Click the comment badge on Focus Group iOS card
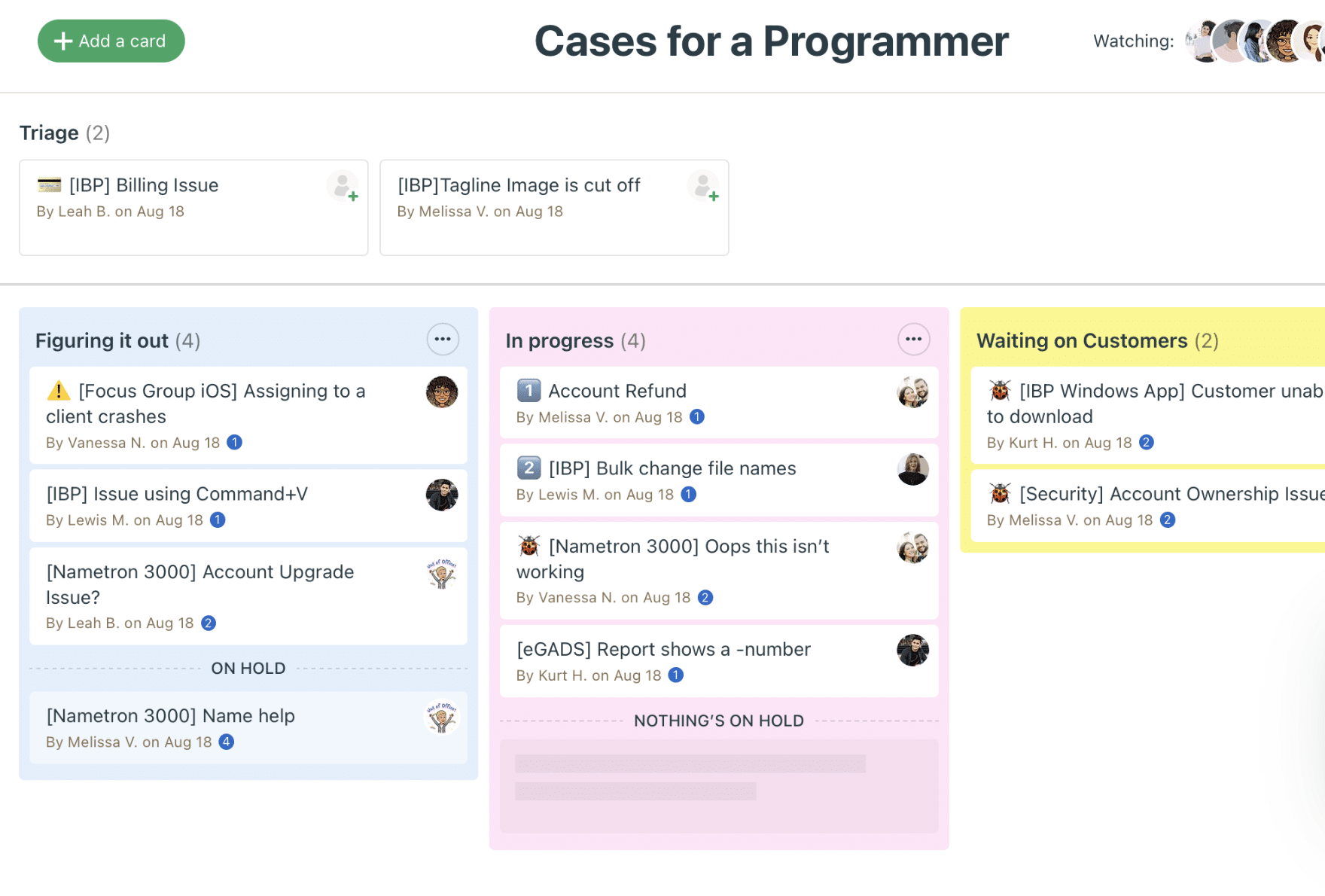 click(x=235, y=443)
